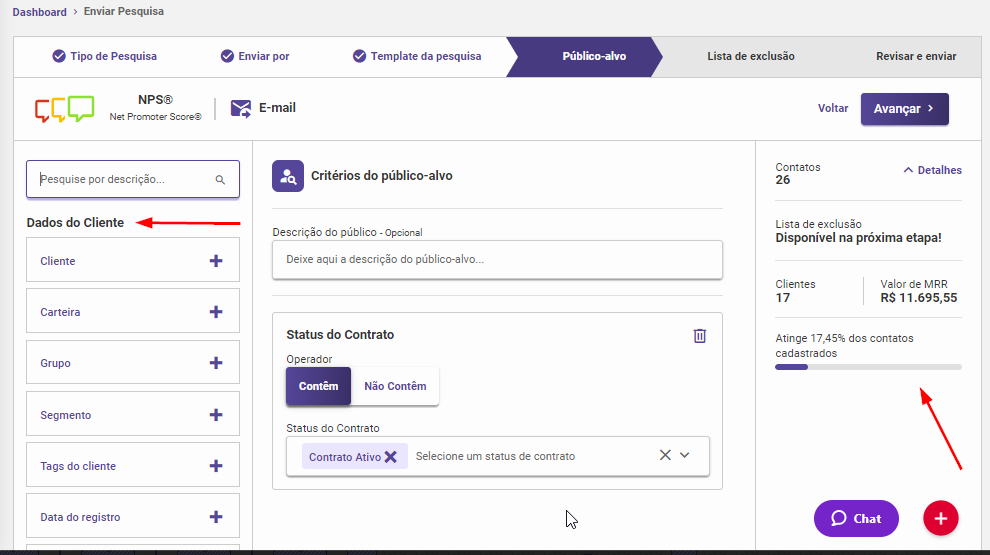This screenshot has width=990, height=555.
Task: Remove the Contrato Ativo tag
Action: coord(391,457)
